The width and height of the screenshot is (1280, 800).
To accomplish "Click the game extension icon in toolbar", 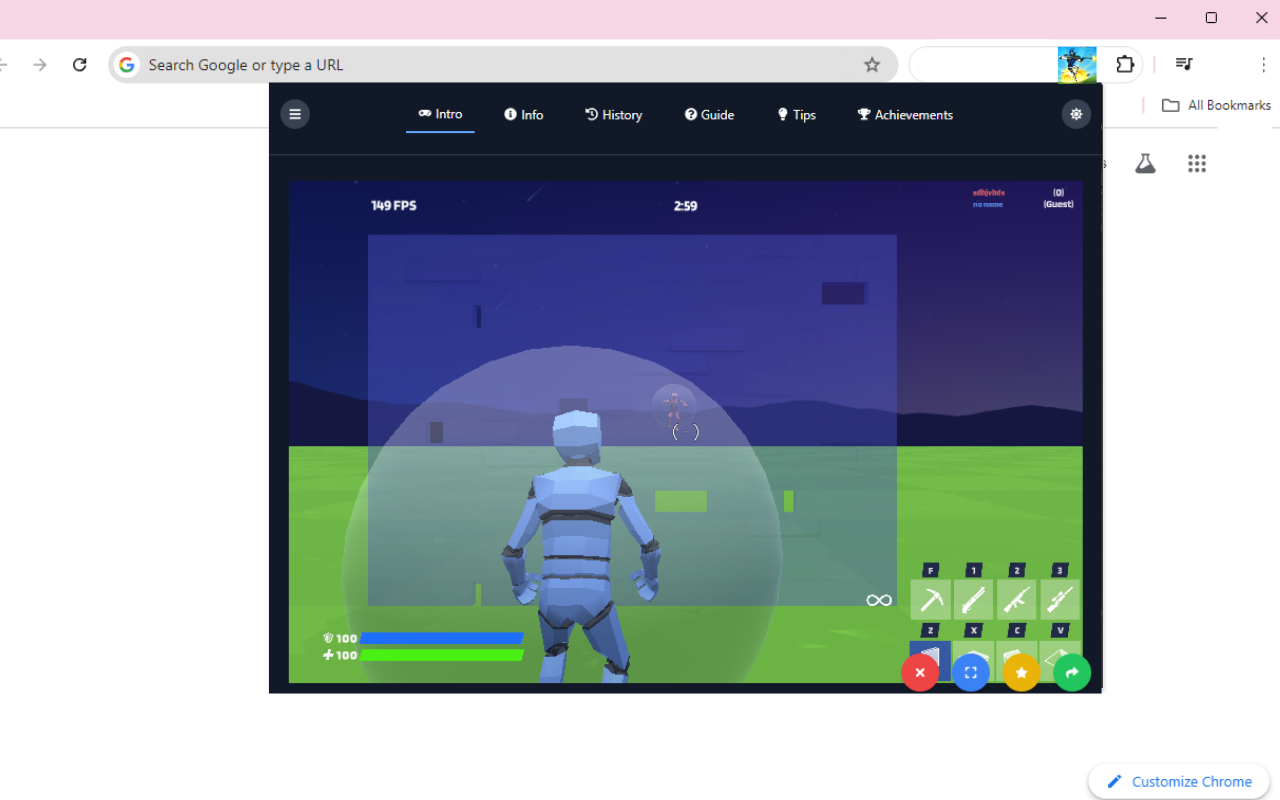I will click(1077, 65).
